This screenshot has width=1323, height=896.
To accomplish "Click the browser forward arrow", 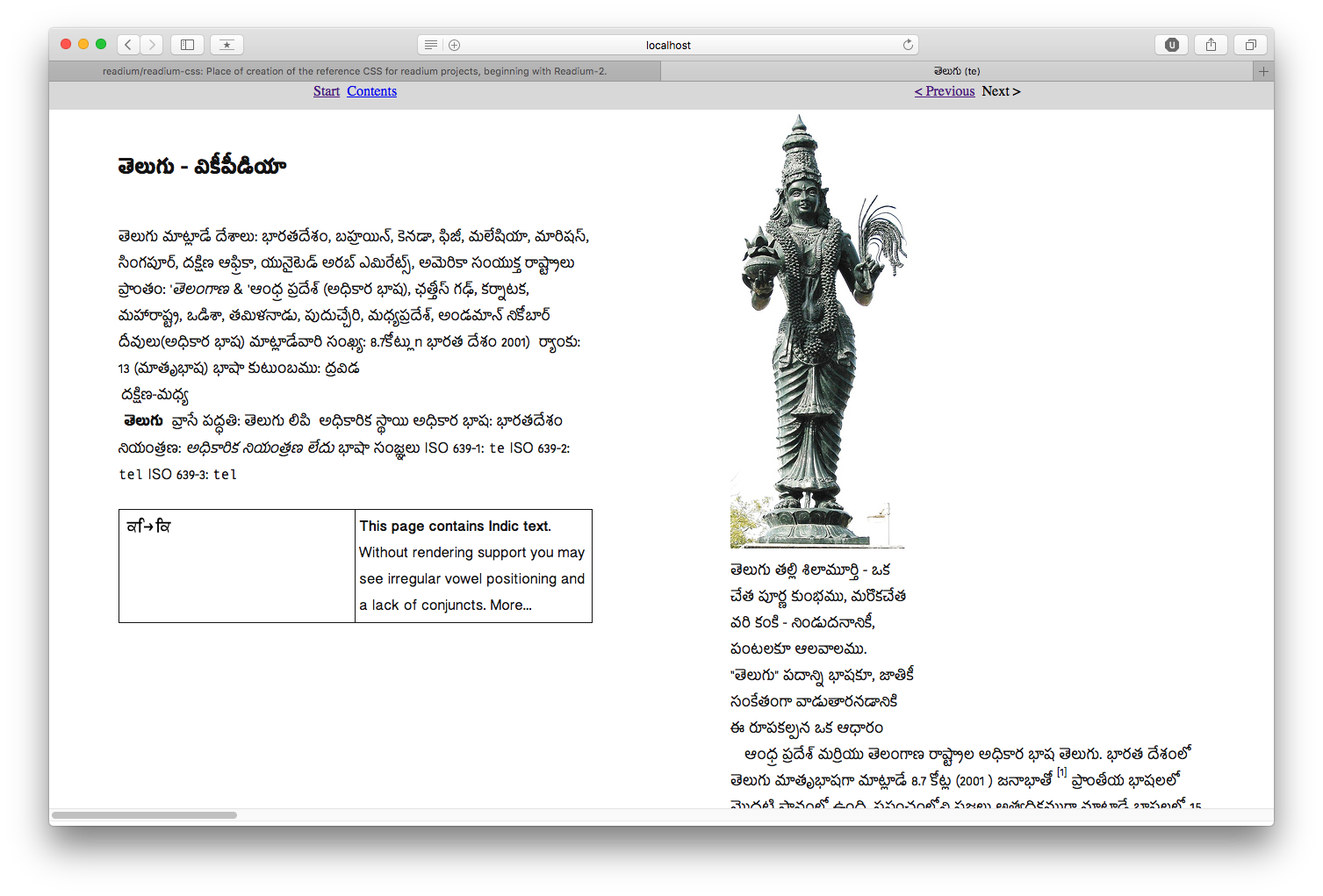I will click(x=152, y=45).
